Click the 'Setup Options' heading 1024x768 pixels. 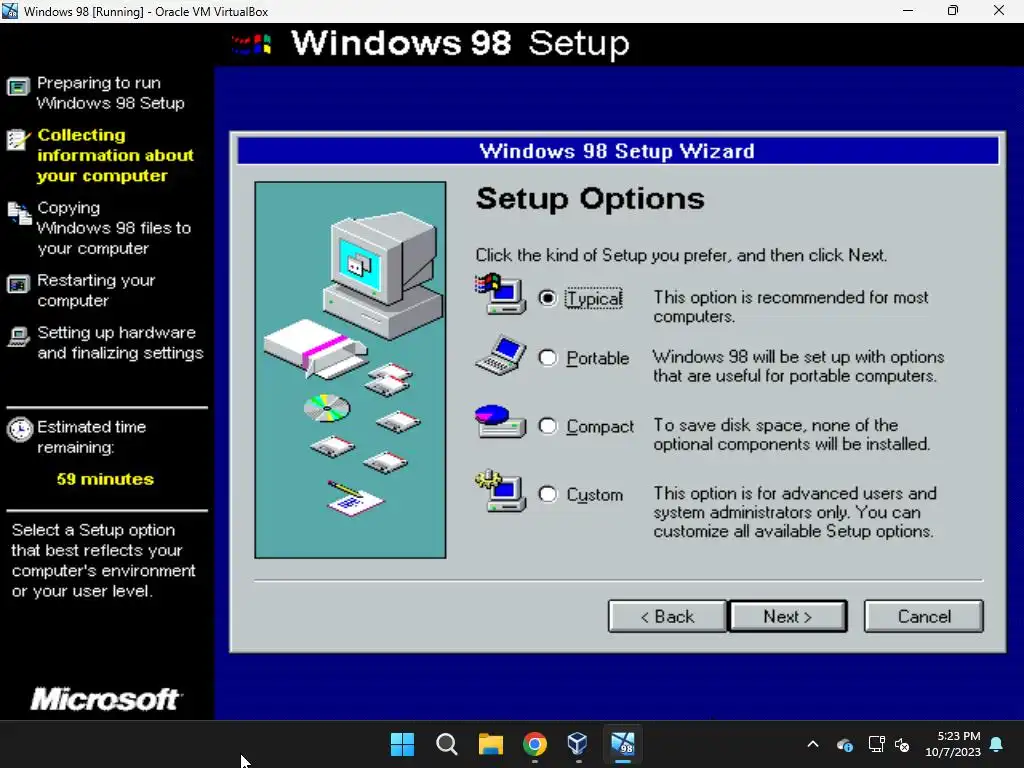pos(590,199)
